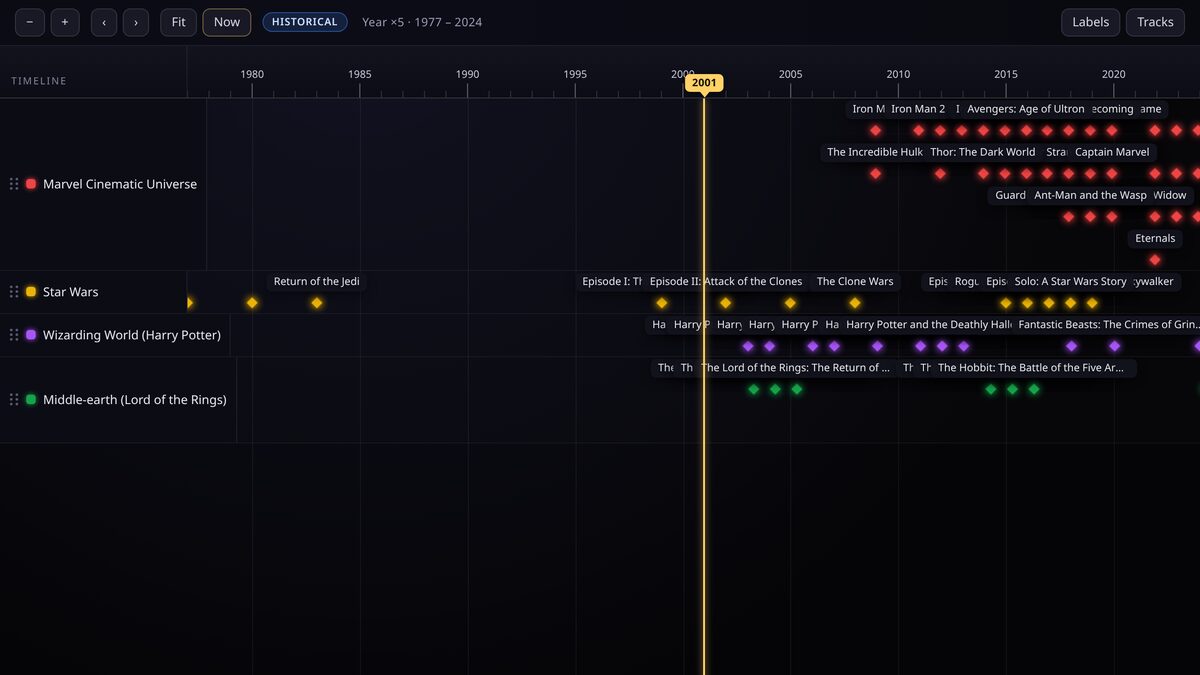The image size is (1200, 675).
Task: Pan timeline forward with right chevron
Action: tap(136, 22)
